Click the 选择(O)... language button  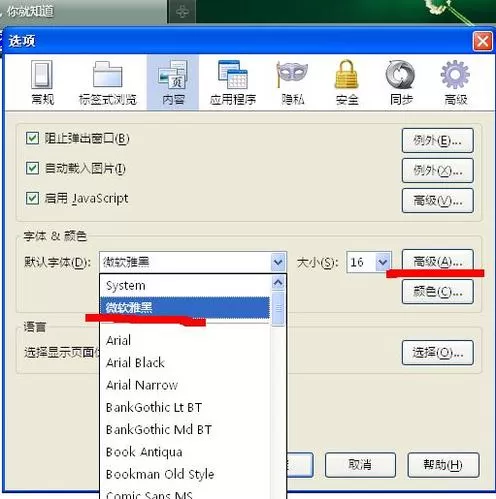(x=437, y=352)
